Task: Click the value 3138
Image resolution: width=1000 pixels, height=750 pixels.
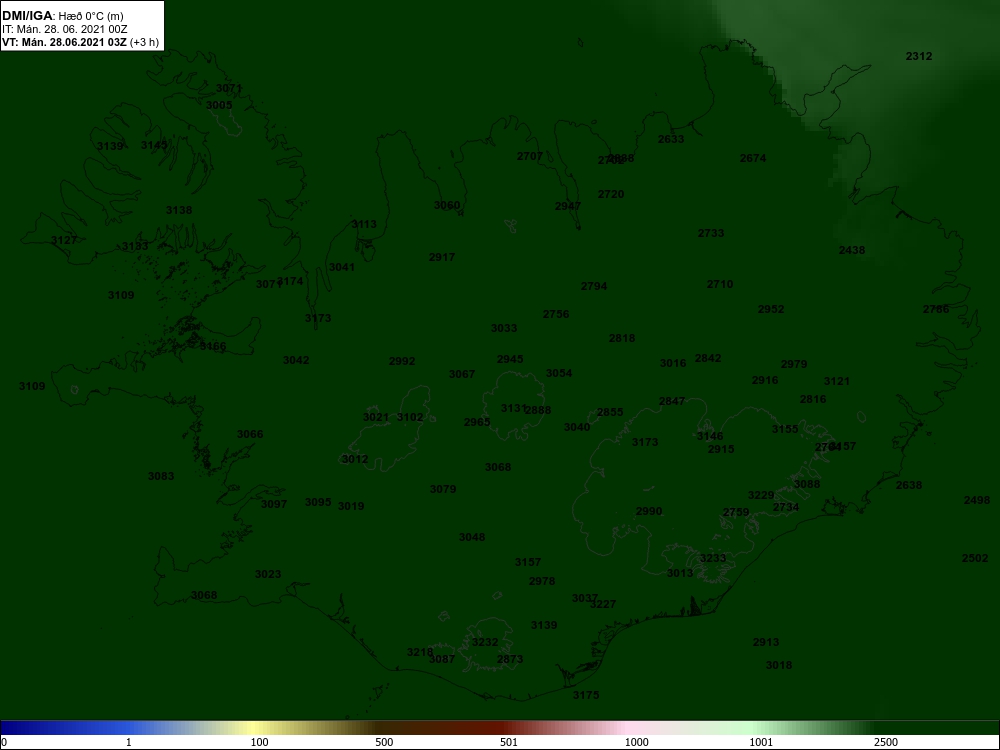Action: pyautogui.click(x=179, y=210)
